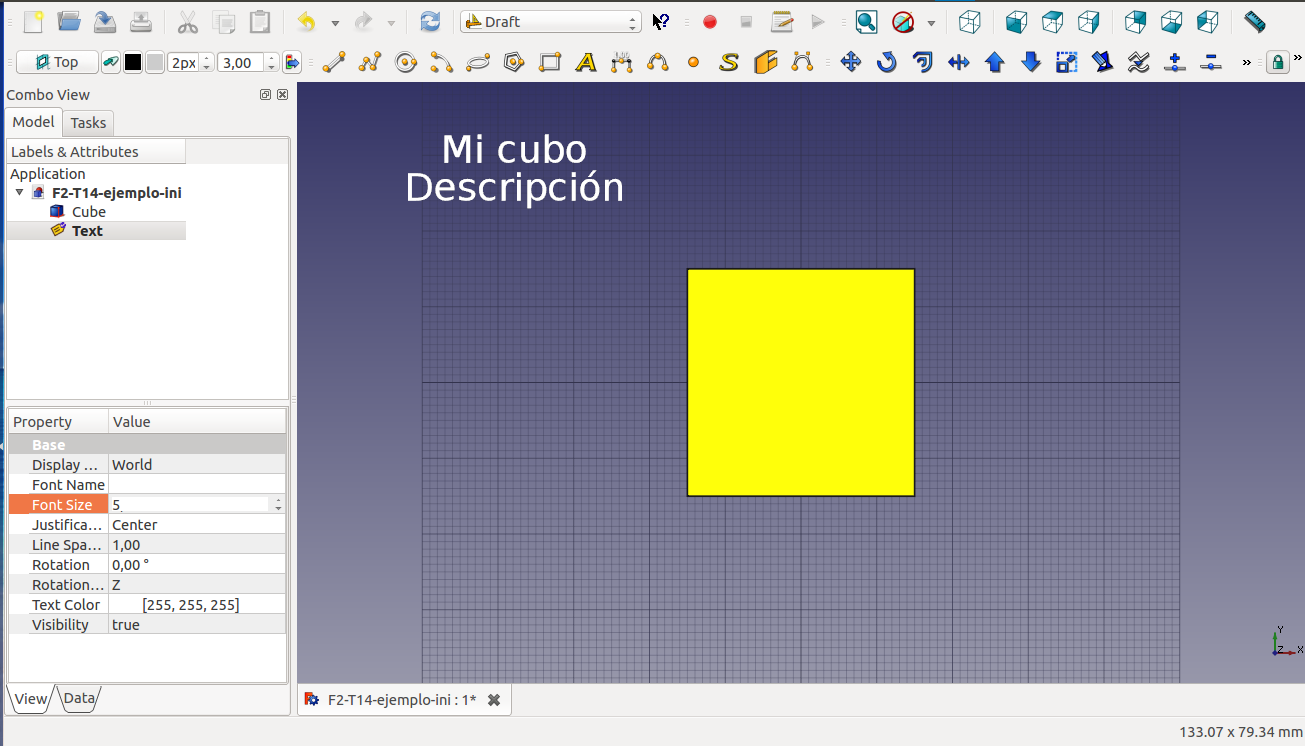Click the Measure distance ruler icon
Viewport: 1305px width, 746px height.
point(1254,22)
